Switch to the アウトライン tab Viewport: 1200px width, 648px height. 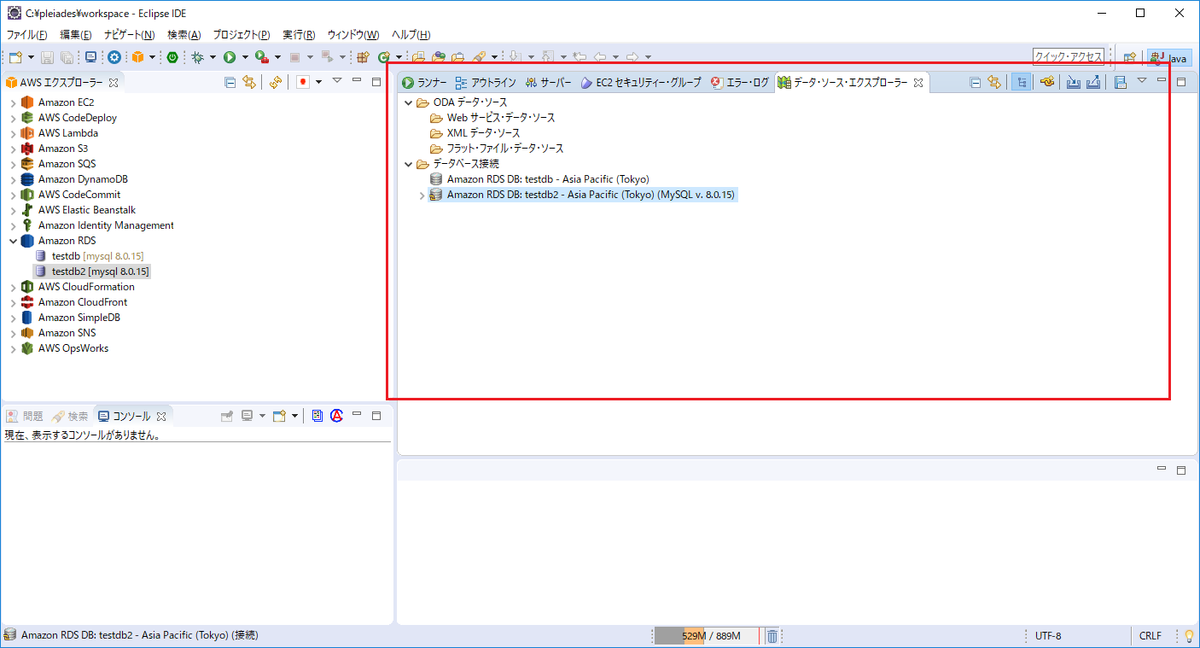pos(486,83)
